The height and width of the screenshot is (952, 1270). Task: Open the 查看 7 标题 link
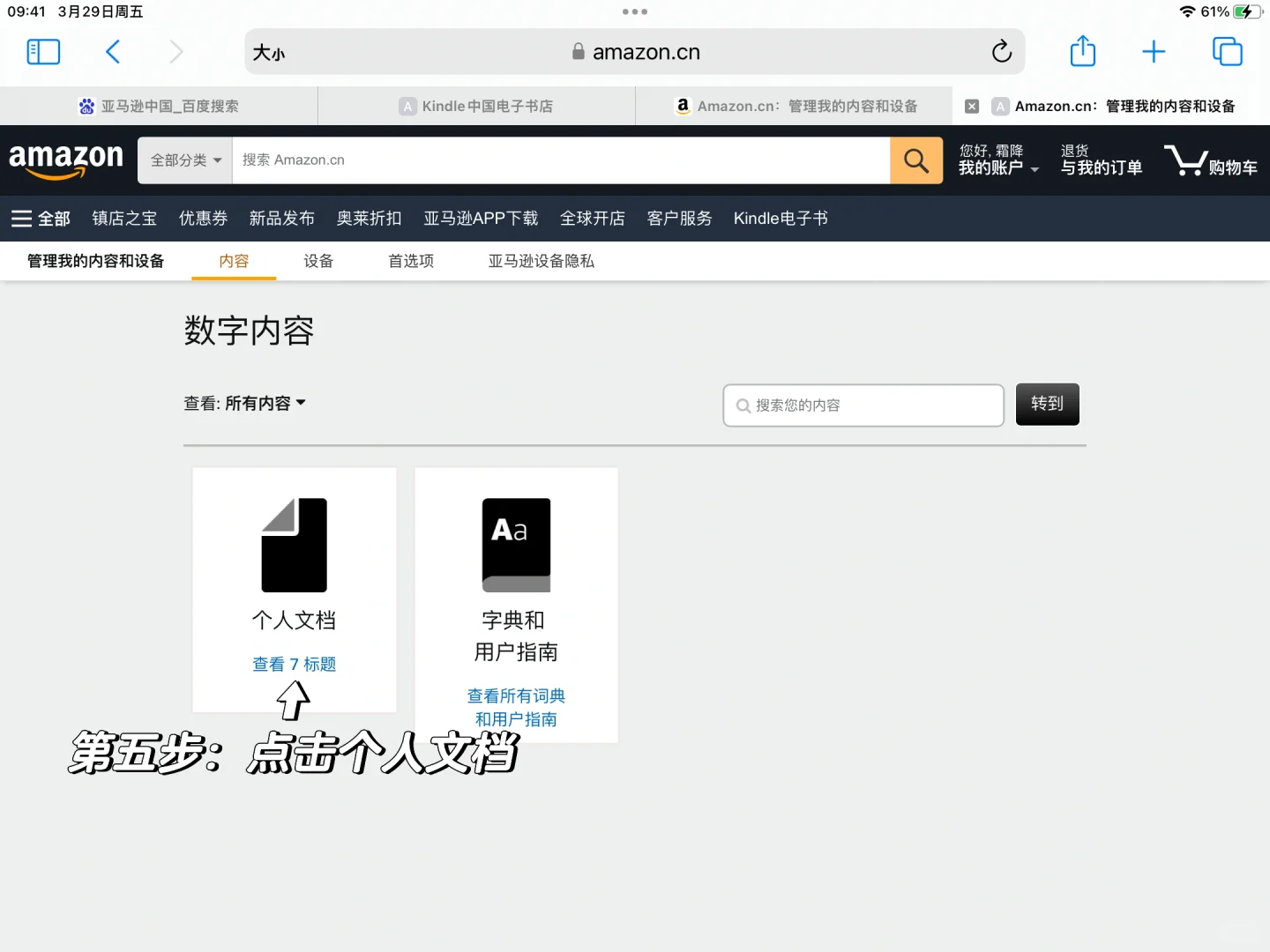tap(295, 665)
